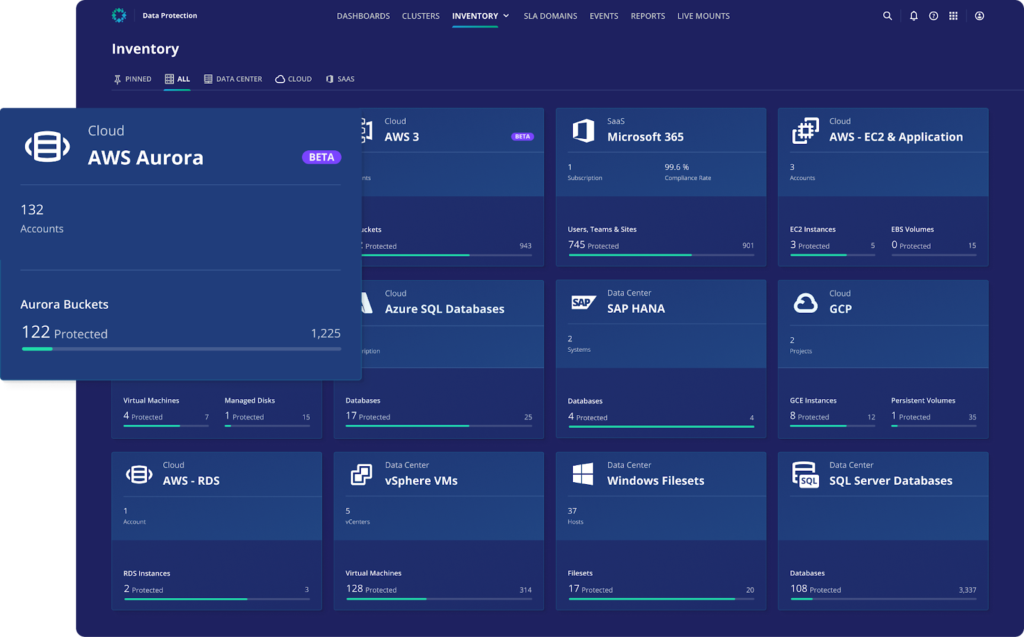Navigate to the Reports section
The height and width of the screenshot is (637, 1024).
647,16
